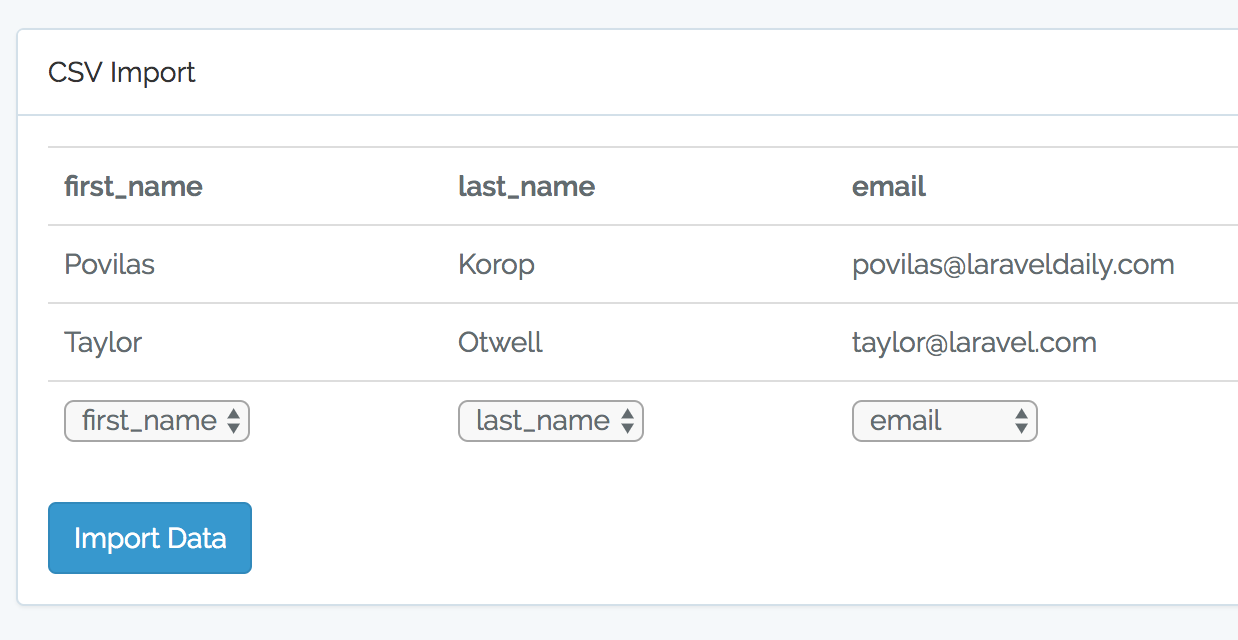Image resolution: width=1238 pixels, height=640 pixels.
Task: Click the povilas@laraveldaily.com email cell
Action: click(1012, 265)
